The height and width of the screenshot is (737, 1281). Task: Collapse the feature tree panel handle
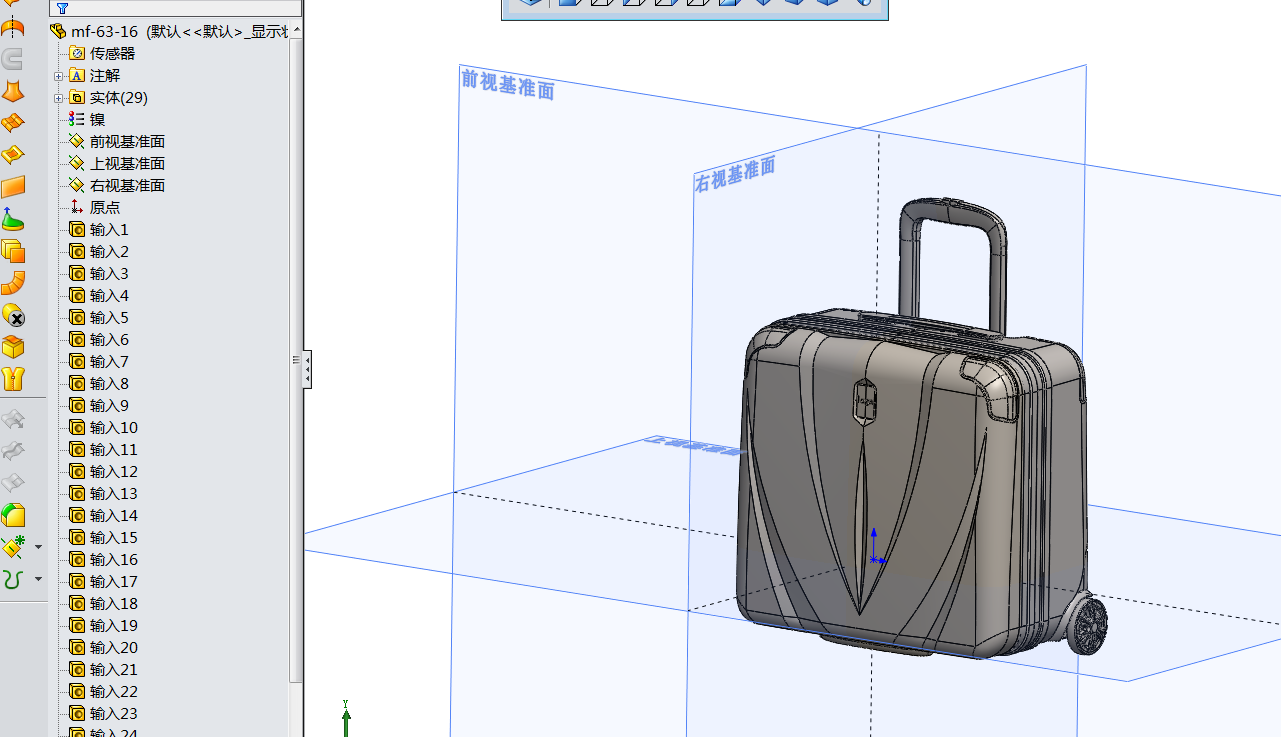point(307,369)
